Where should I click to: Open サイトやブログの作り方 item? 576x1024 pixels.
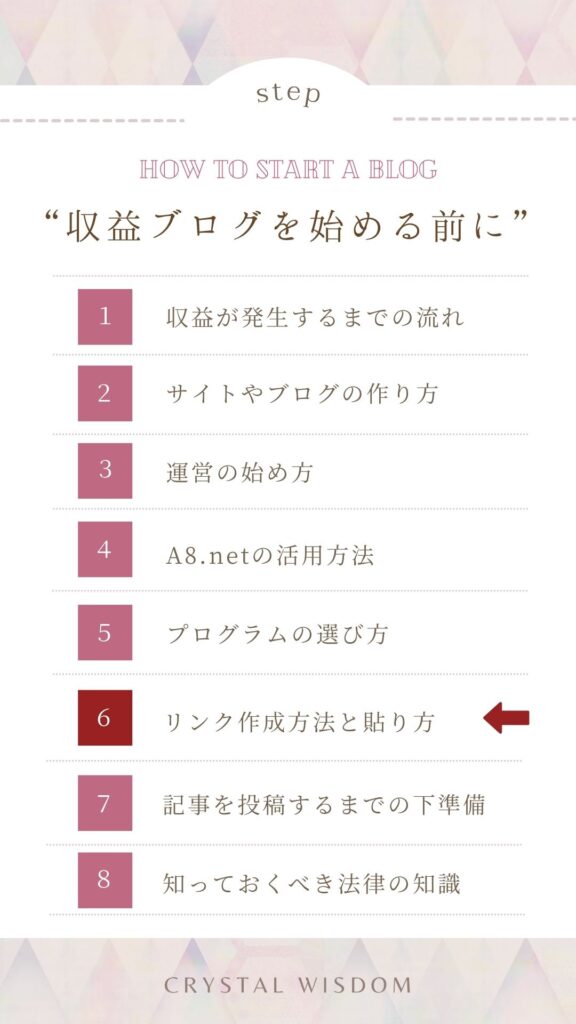(x=302, y=394)
